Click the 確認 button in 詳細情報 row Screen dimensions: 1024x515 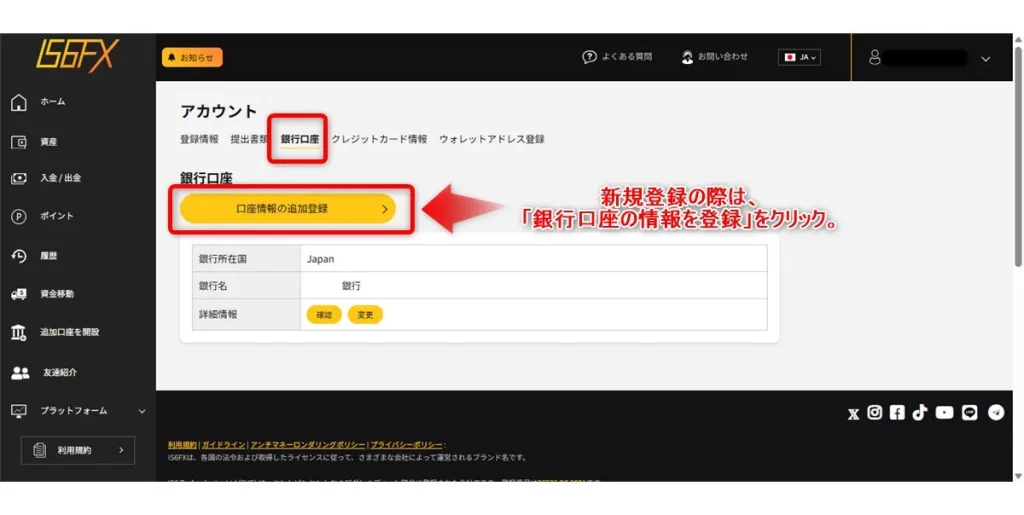[324, 315]
